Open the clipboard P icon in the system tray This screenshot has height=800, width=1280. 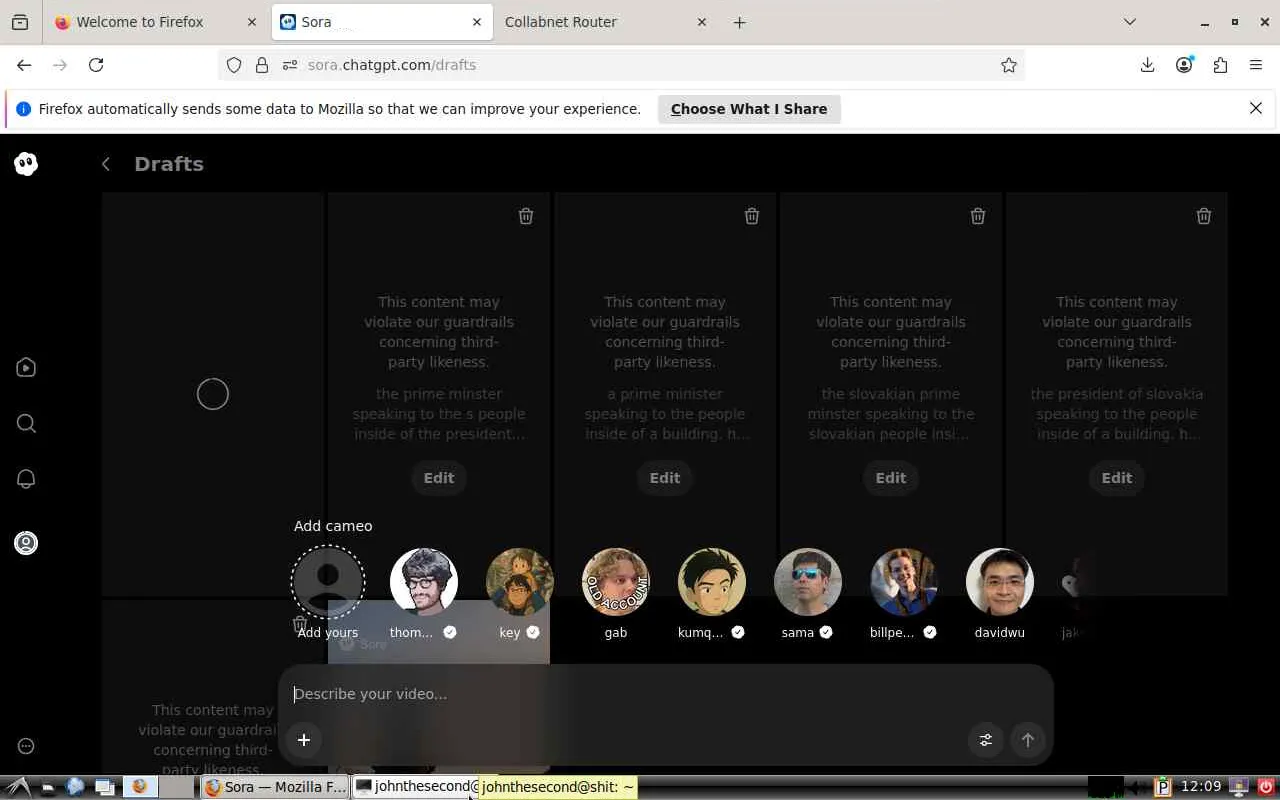click(x=1163, y=787)
